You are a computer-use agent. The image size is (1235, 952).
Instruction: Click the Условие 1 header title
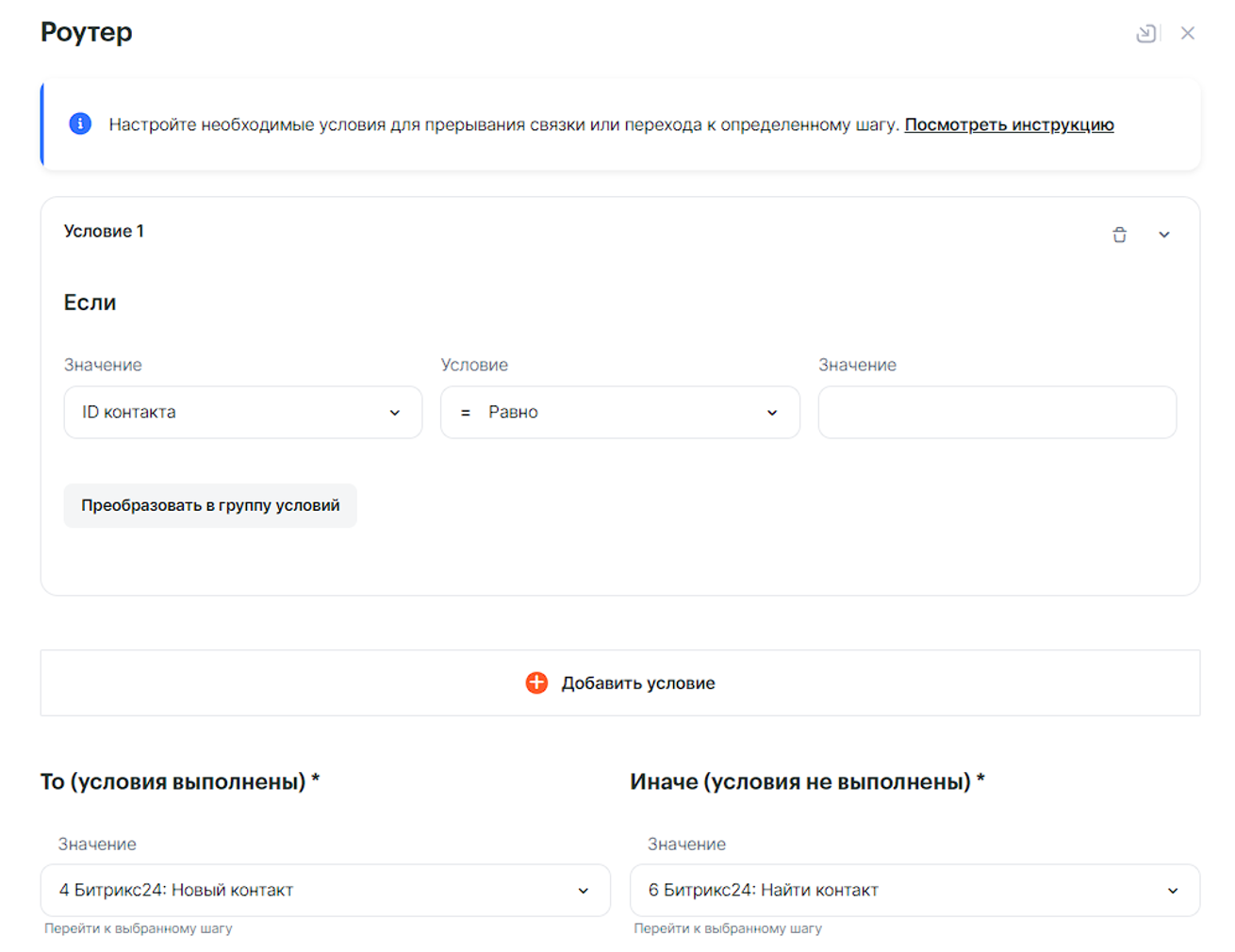(x=104, y=231)
